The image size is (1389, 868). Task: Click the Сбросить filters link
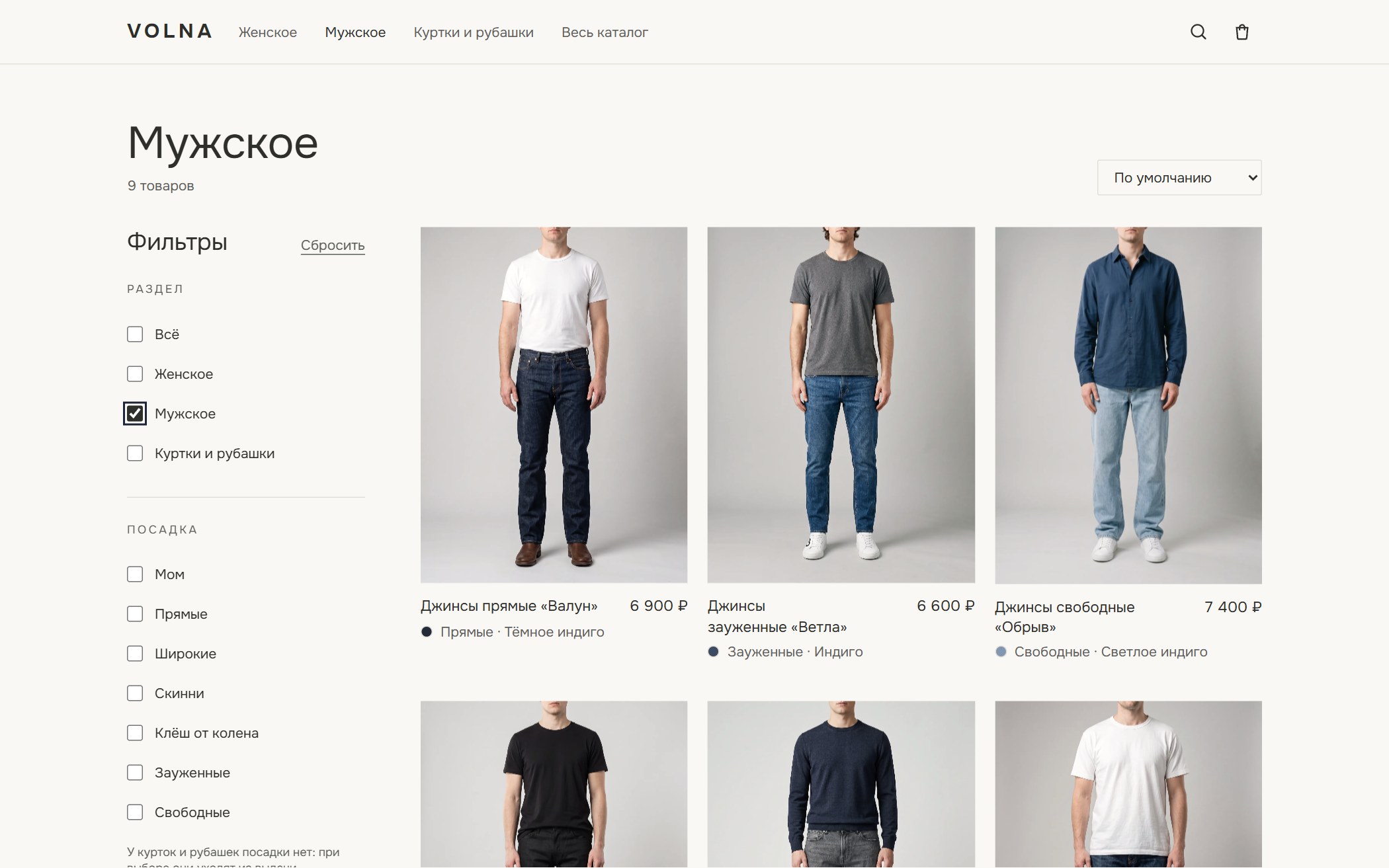[333, 245]
